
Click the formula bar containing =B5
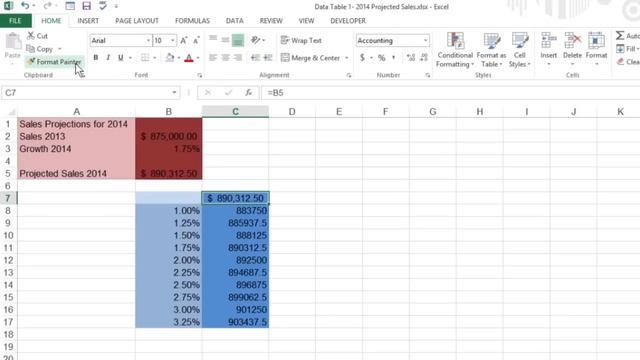point(451,93)
